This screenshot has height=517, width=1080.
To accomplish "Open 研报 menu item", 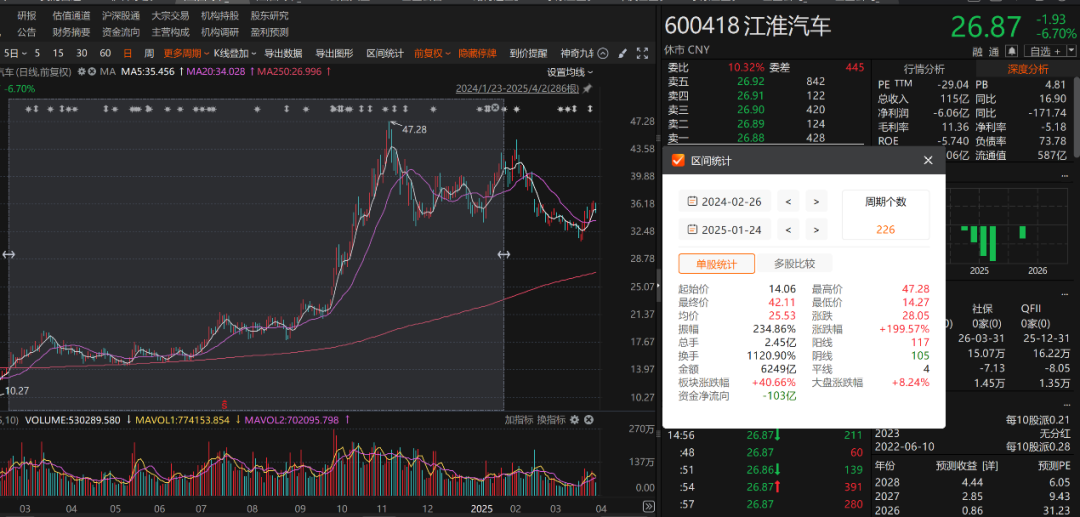I will point(27,16).
